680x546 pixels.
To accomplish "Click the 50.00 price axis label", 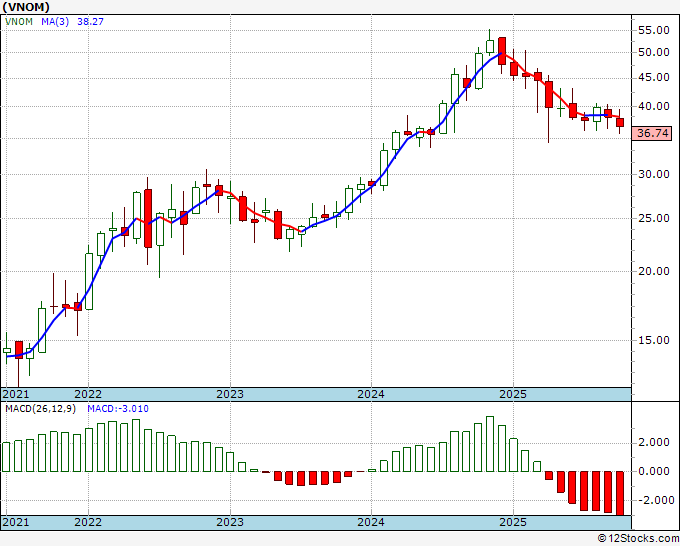I will click(654, 52).
